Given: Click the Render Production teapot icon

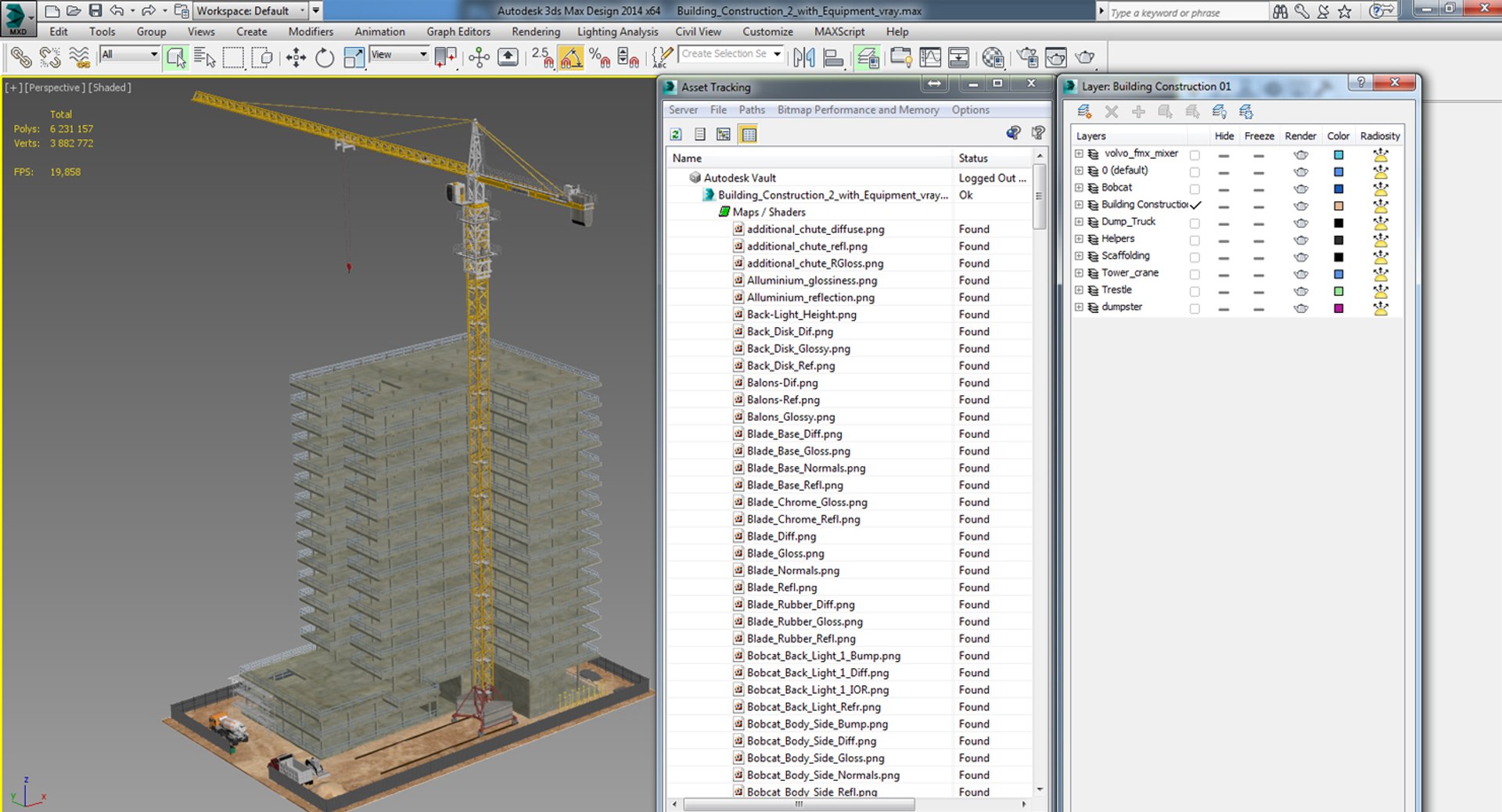Looking at the screenshot, I should tap(1085, 57).
